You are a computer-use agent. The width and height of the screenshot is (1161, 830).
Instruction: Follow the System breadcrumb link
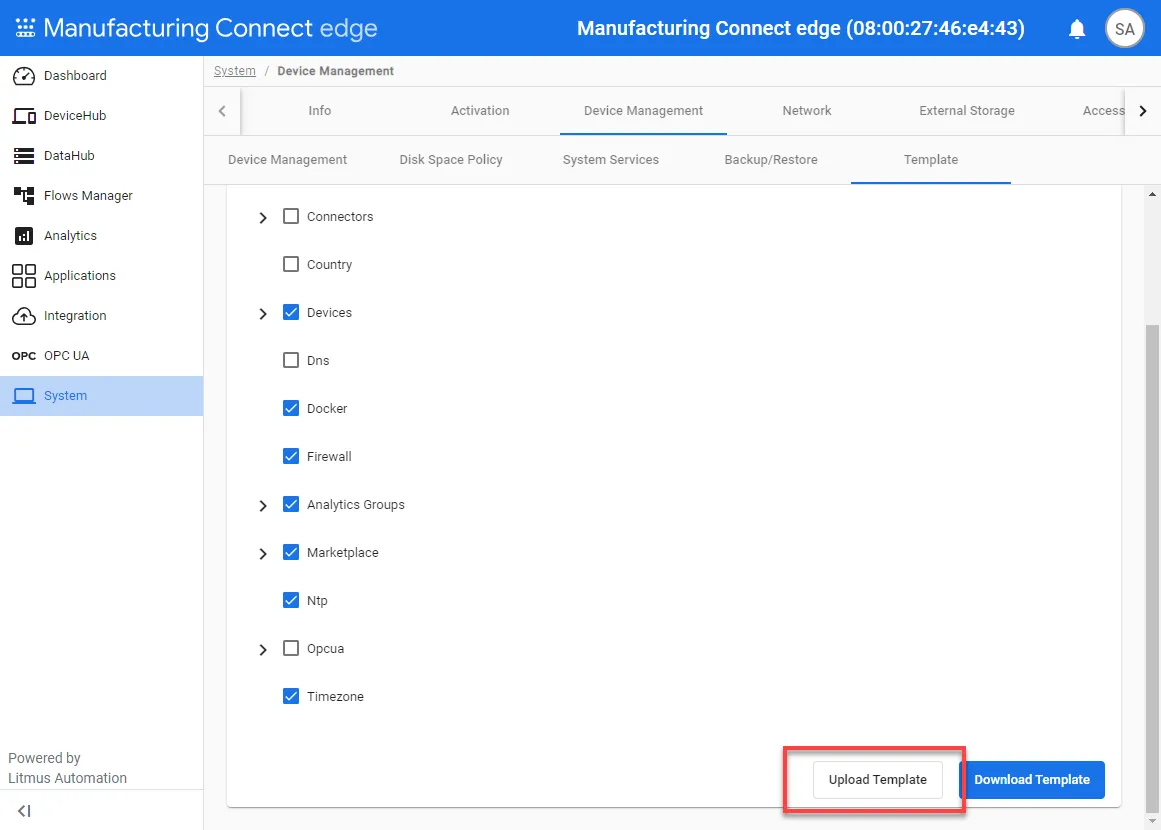235,71
